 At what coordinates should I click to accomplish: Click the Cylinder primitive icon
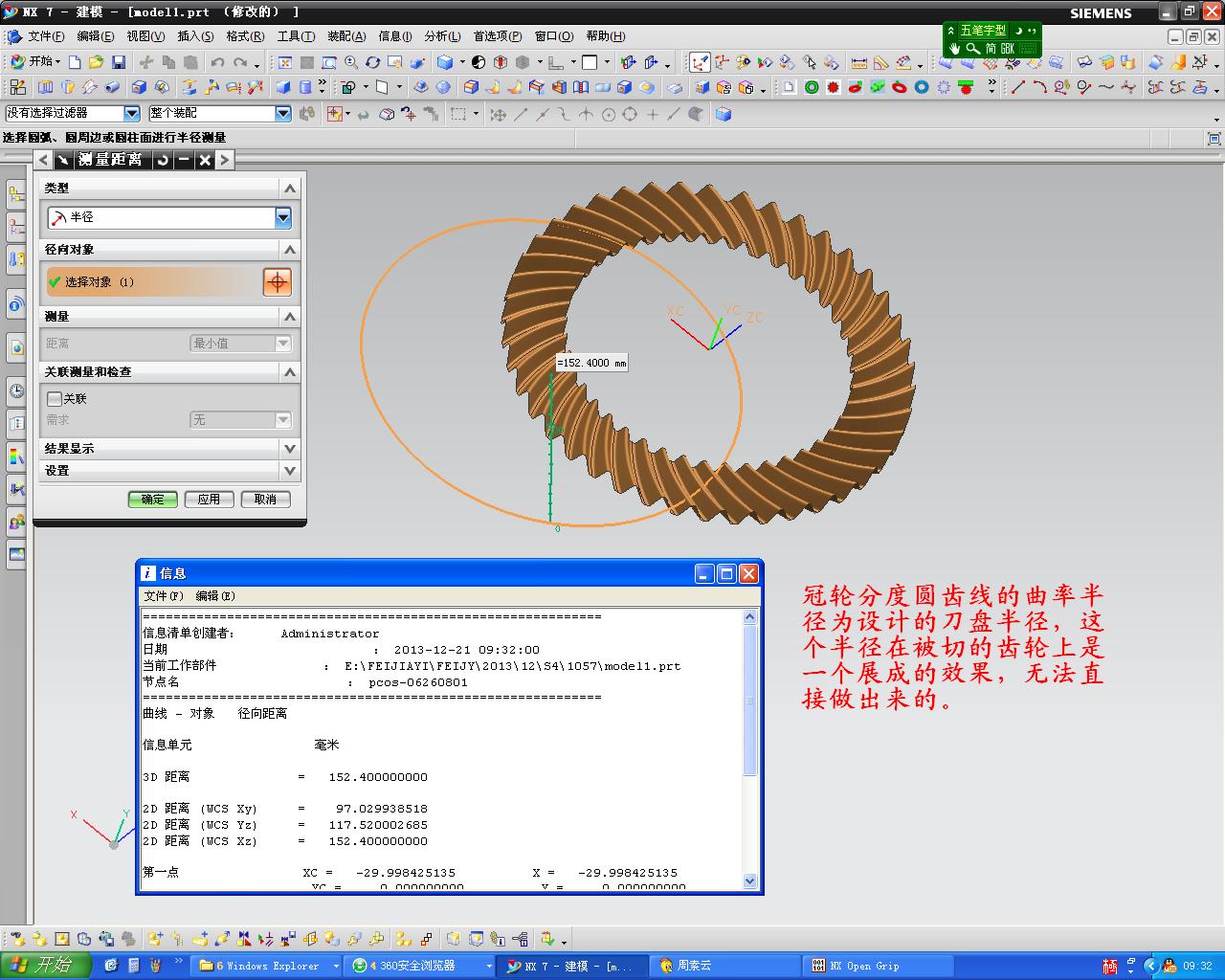pos(305,87)
